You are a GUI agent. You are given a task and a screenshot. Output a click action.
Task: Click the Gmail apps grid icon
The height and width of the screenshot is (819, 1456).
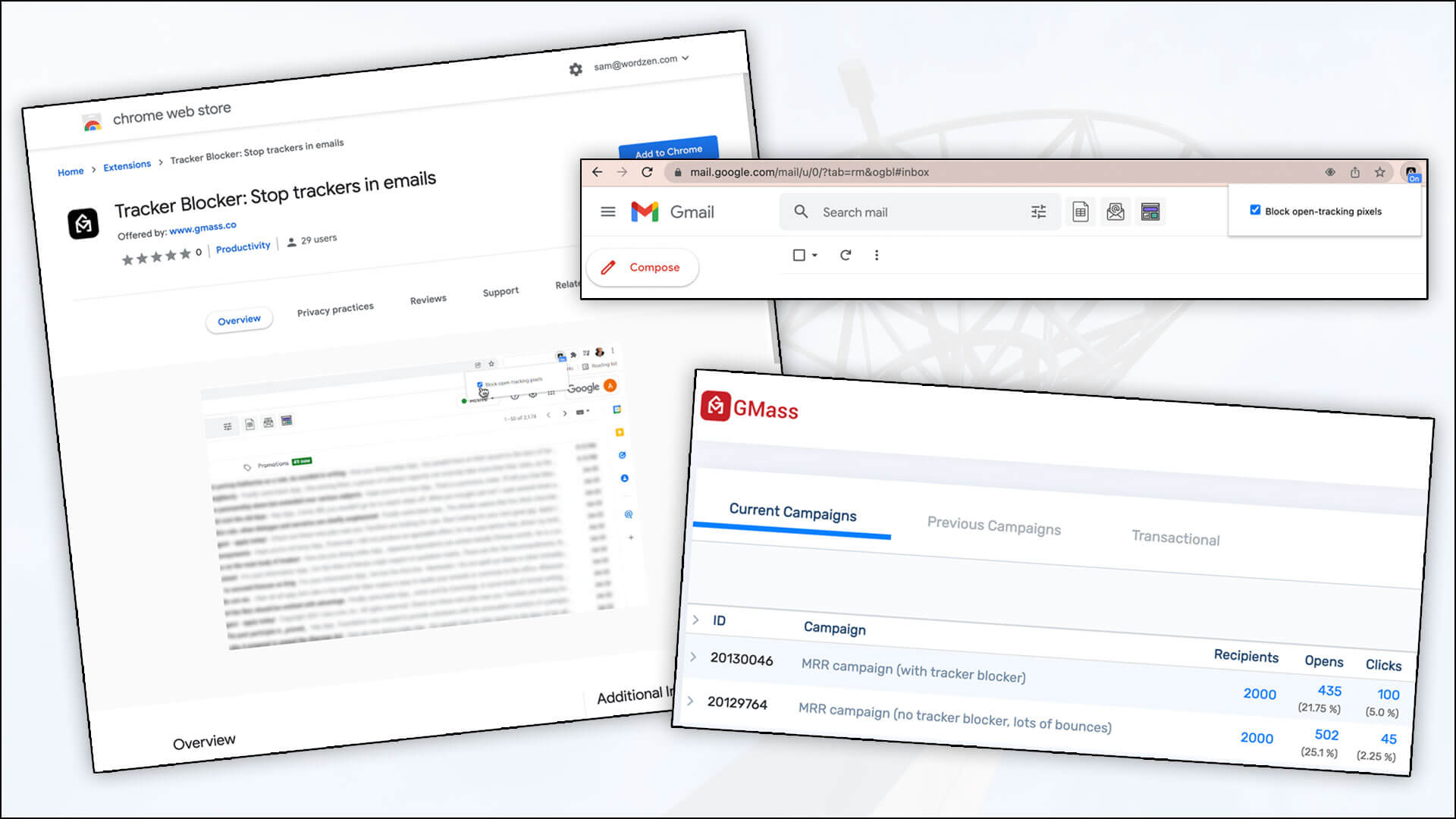click(1151, 212)
